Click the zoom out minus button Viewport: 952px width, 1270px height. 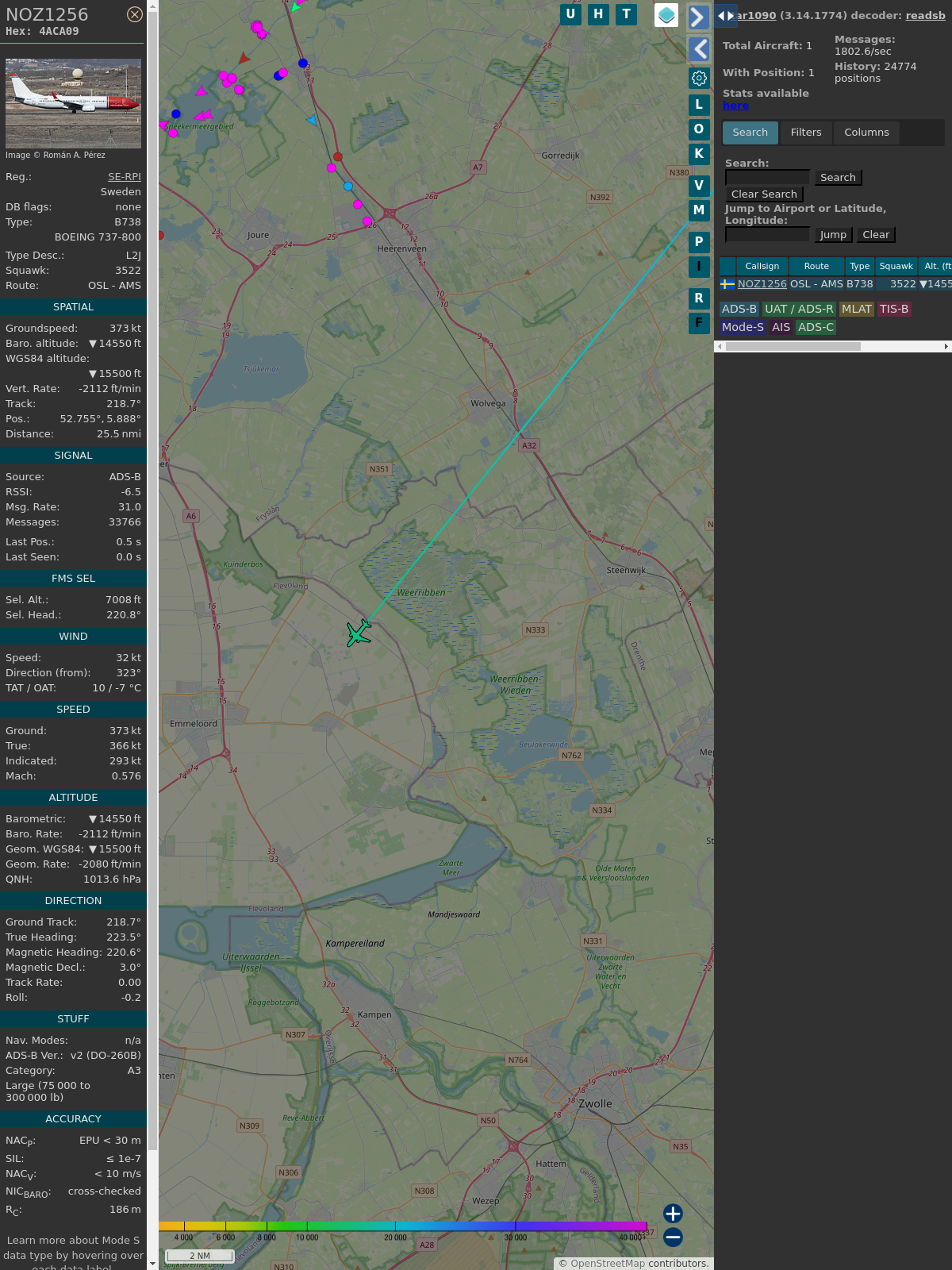[673, 1237]
